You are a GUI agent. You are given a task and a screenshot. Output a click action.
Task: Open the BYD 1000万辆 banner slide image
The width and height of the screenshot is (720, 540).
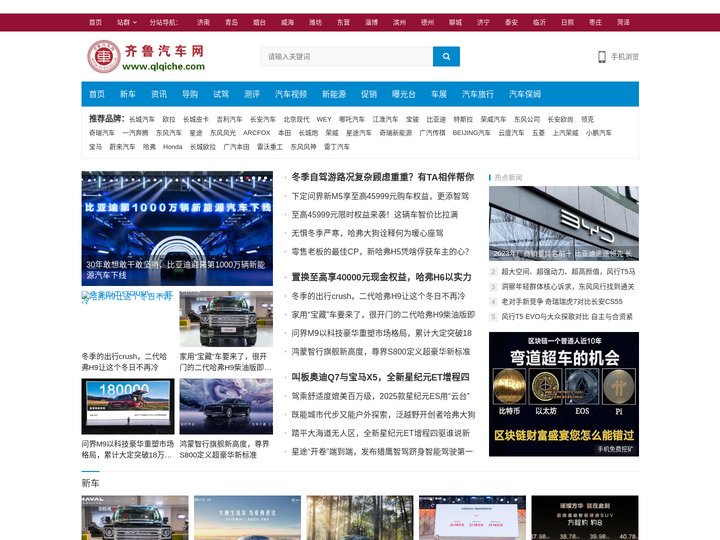177,228
